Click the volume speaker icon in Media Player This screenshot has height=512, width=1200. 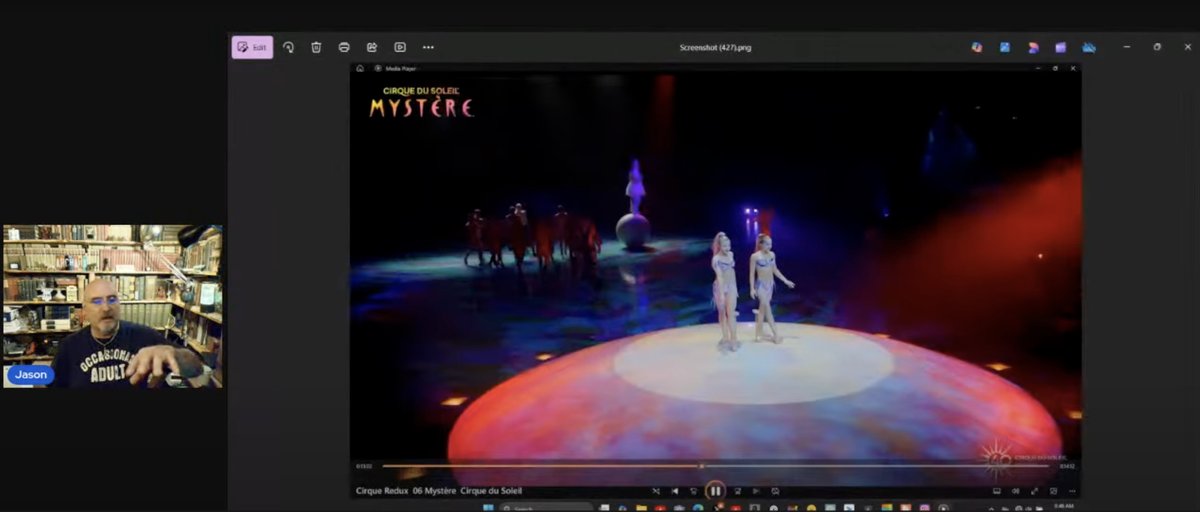click(1016, 491)
